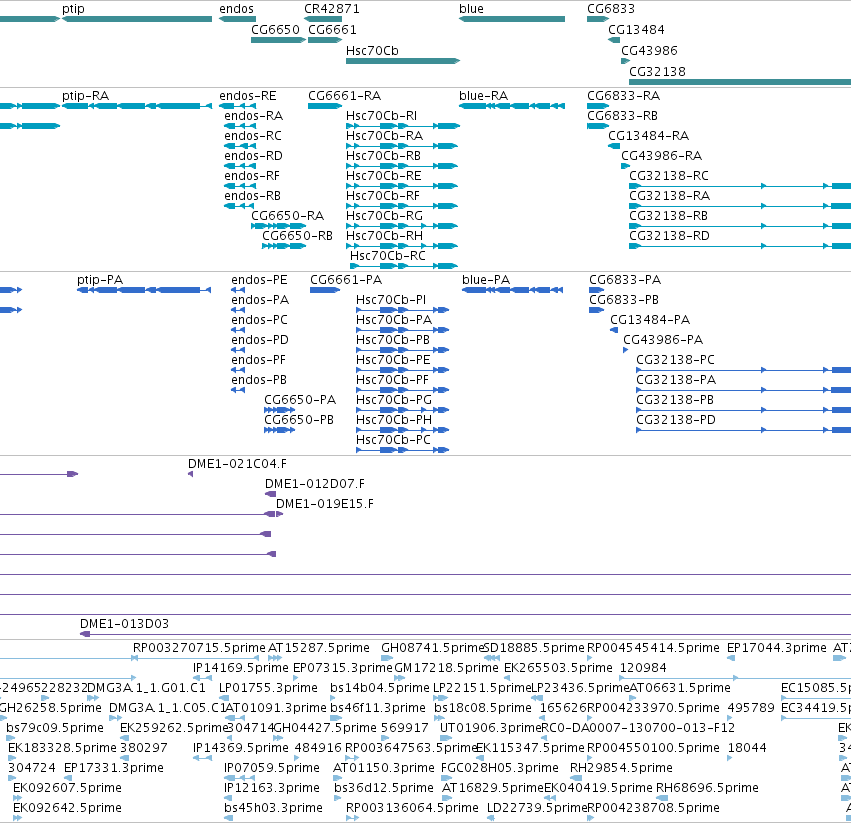
Task: Select transcript CG32138-RD
Action: click(669, 236)
